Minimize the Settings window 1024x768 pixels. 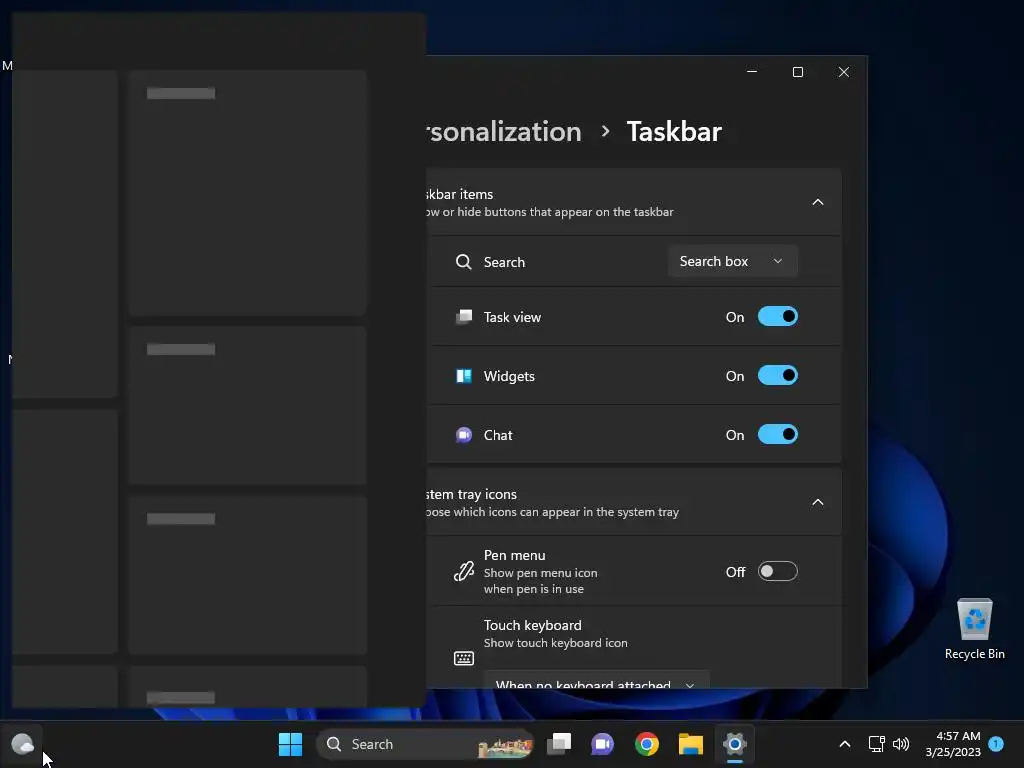click(x=752, y=72)
